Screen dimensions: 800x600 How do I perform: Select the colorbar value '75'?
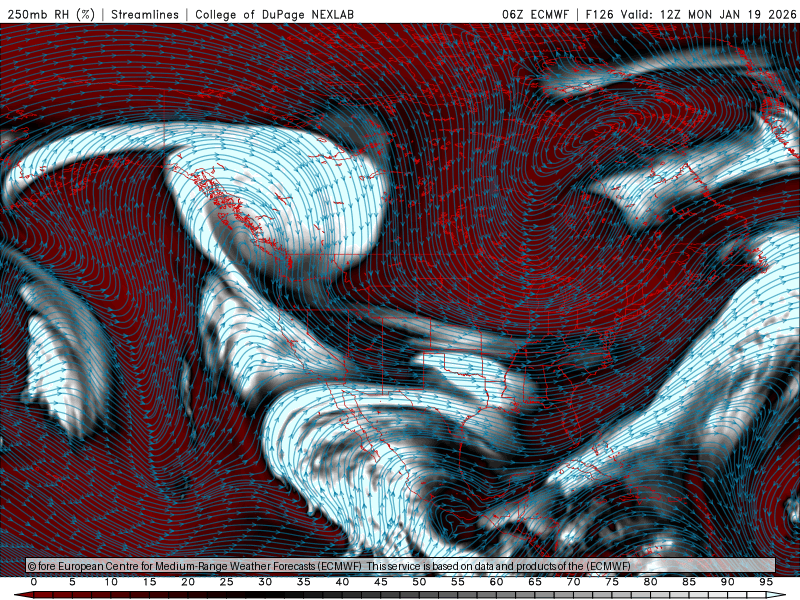click(x=612, y=582)
